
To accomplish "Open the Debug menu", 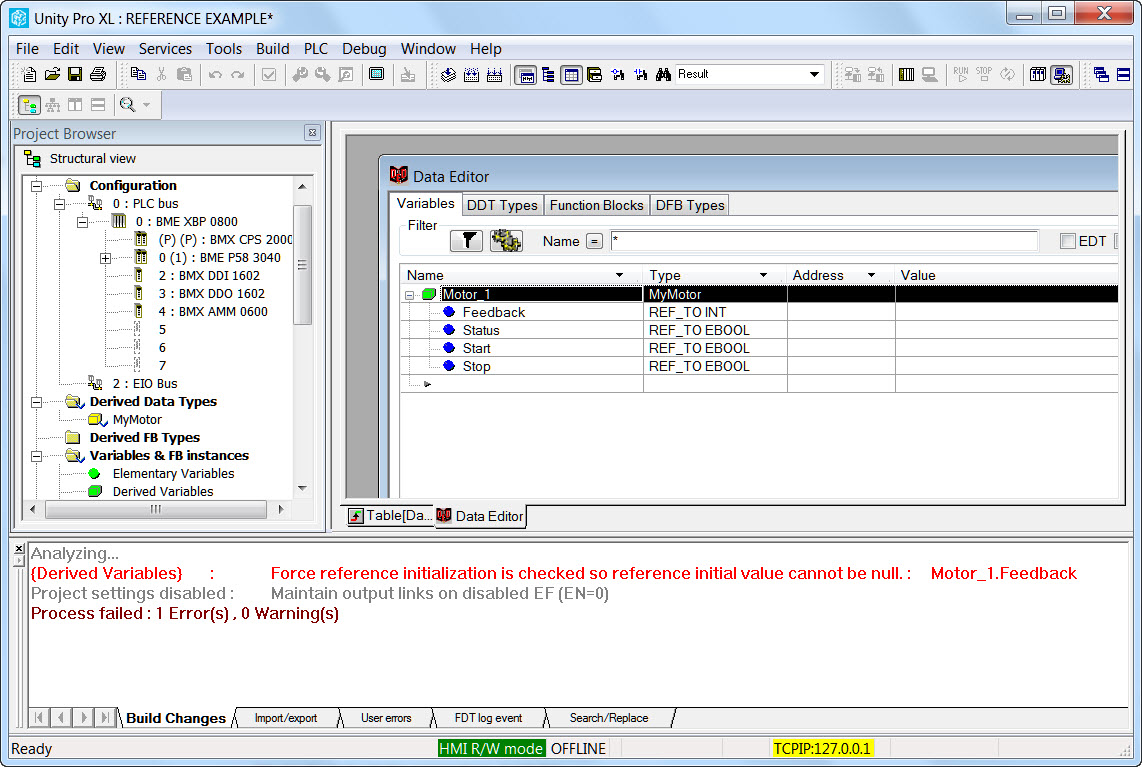I will click(x=364, y=49).
